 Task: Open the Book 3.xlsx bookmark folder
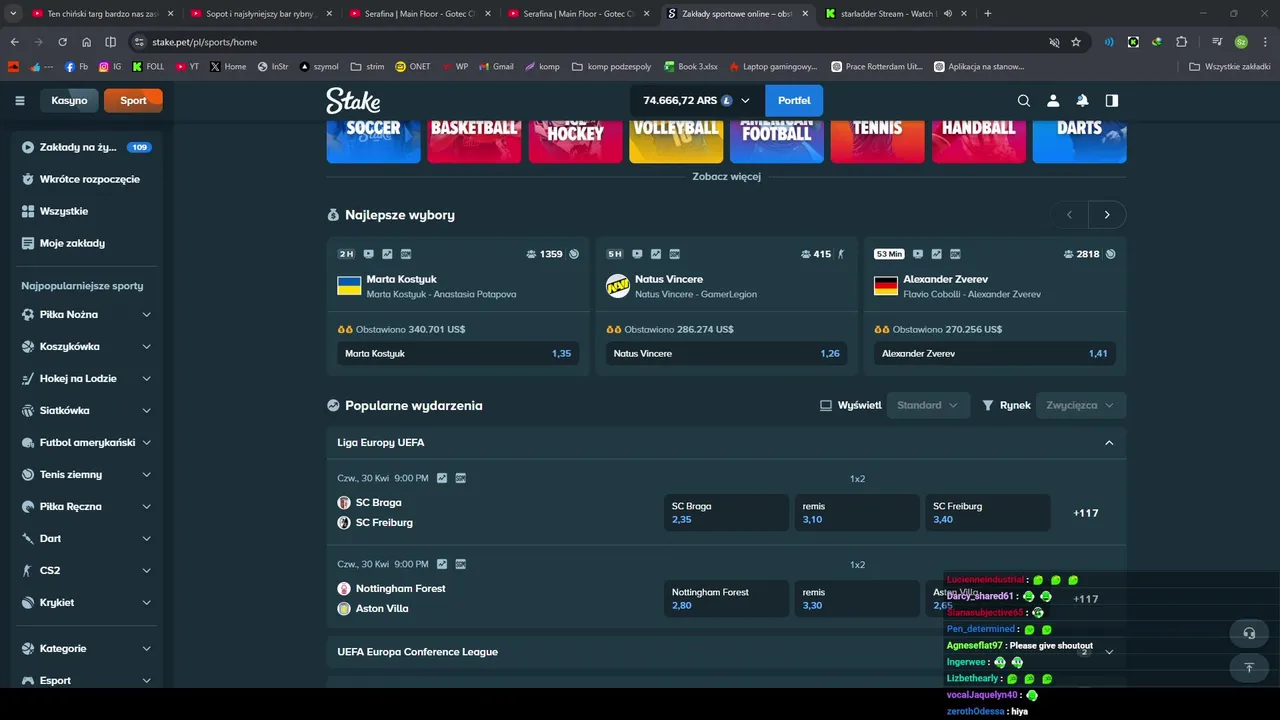click(x=689, y=67)
